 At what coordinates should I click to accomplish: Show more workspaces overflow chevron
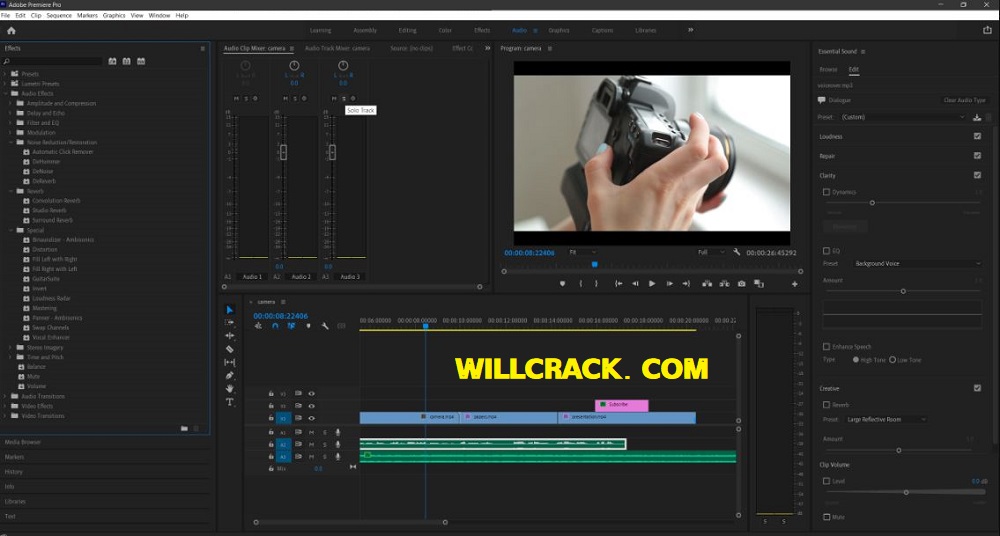[x=690, y=30]
